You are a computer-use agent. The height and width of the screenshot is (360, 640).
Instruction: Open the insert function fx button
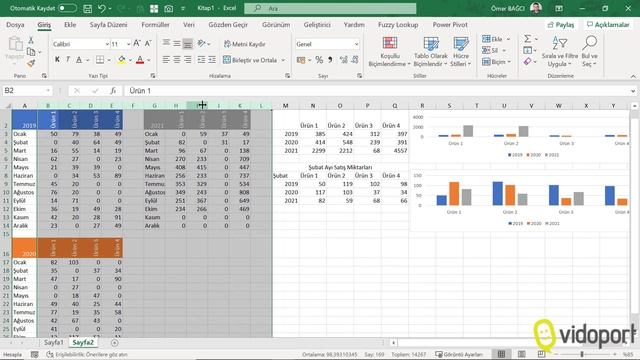tap(113, 91)
